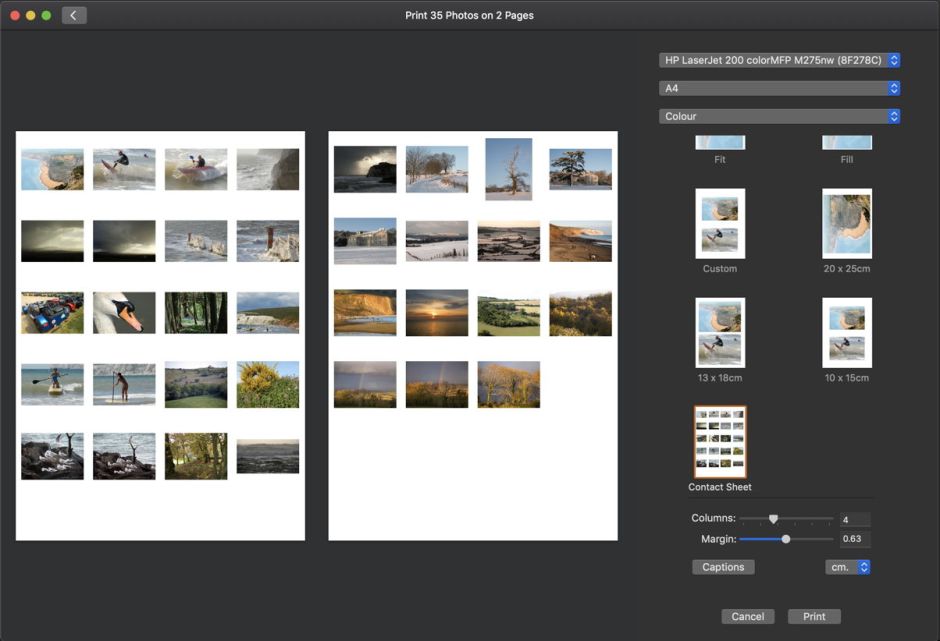
Task: Click the swan photo thumbnail on page one
Action: [x=124, y=312]
